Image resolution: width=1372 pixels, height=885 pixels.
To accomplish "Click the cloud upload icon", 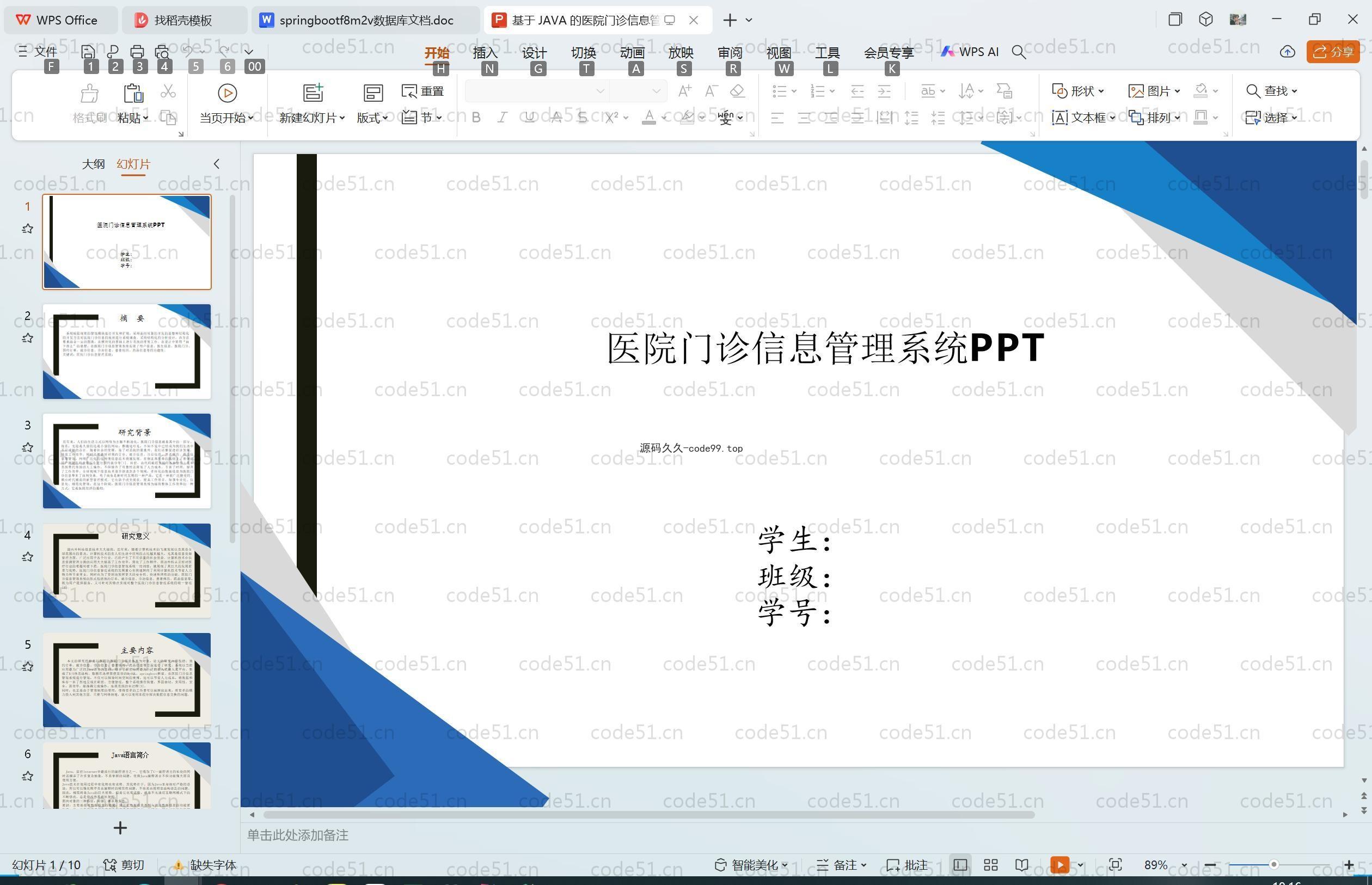I will pos(1287,52).
